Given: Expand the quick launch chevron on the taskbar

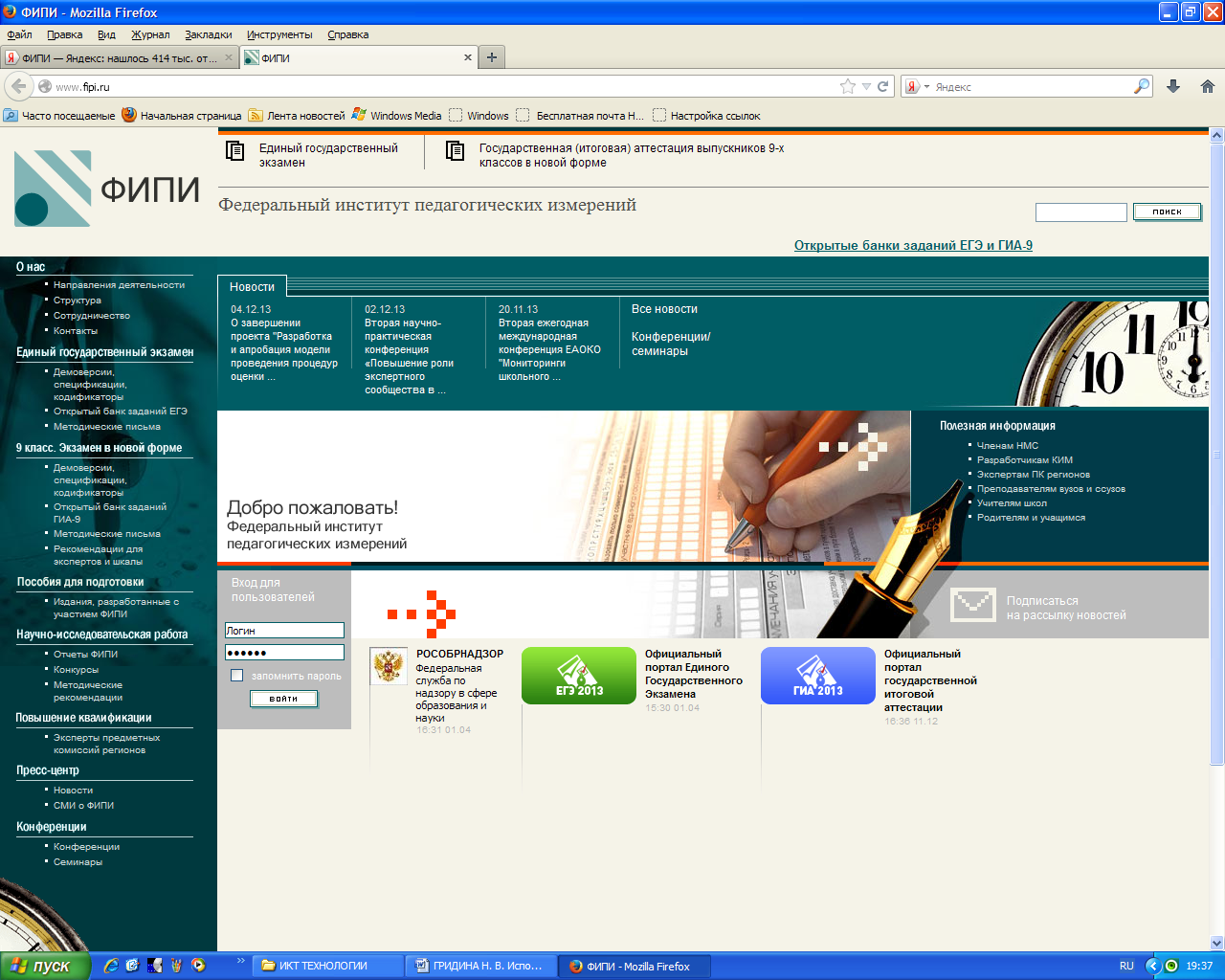Looking at the screenshot, I should (240, 960).
